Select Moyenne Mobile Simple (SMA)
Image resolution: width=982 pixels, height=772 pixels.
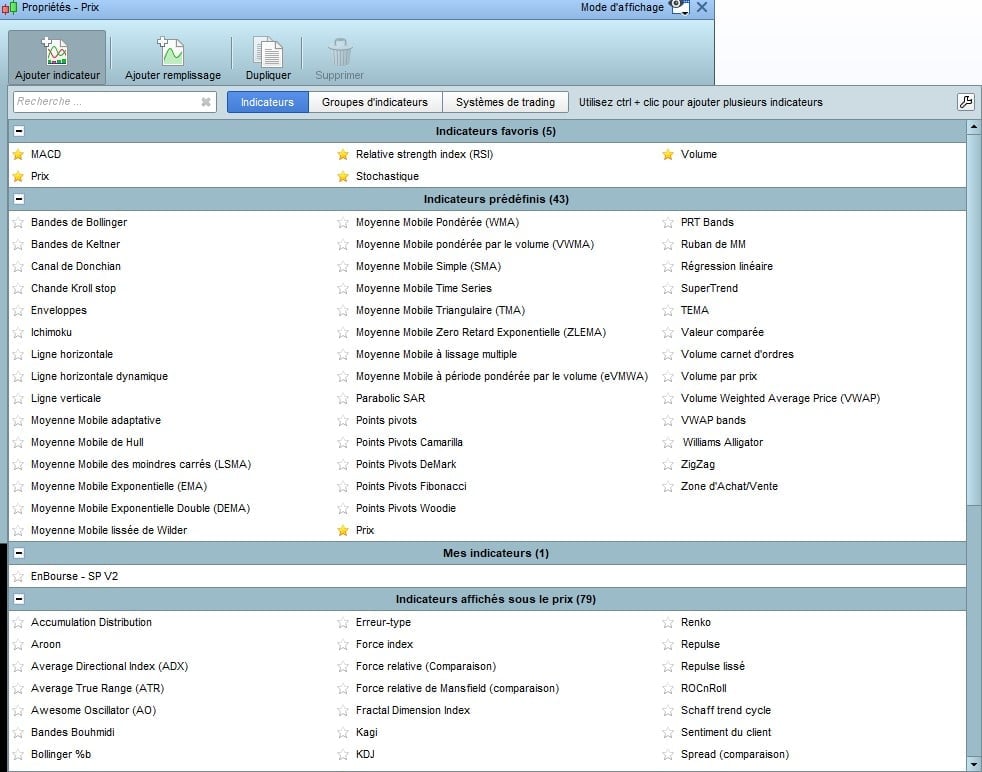[428, 266]
